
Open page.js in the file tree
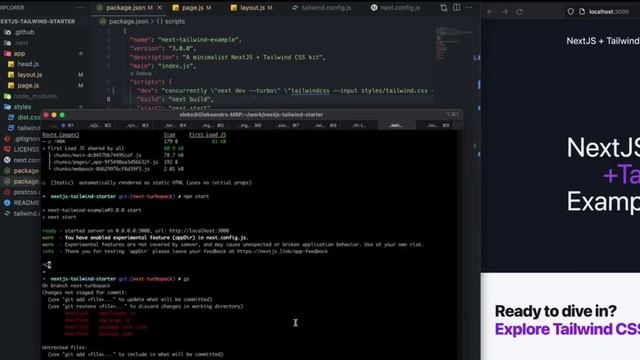(28, 85)
